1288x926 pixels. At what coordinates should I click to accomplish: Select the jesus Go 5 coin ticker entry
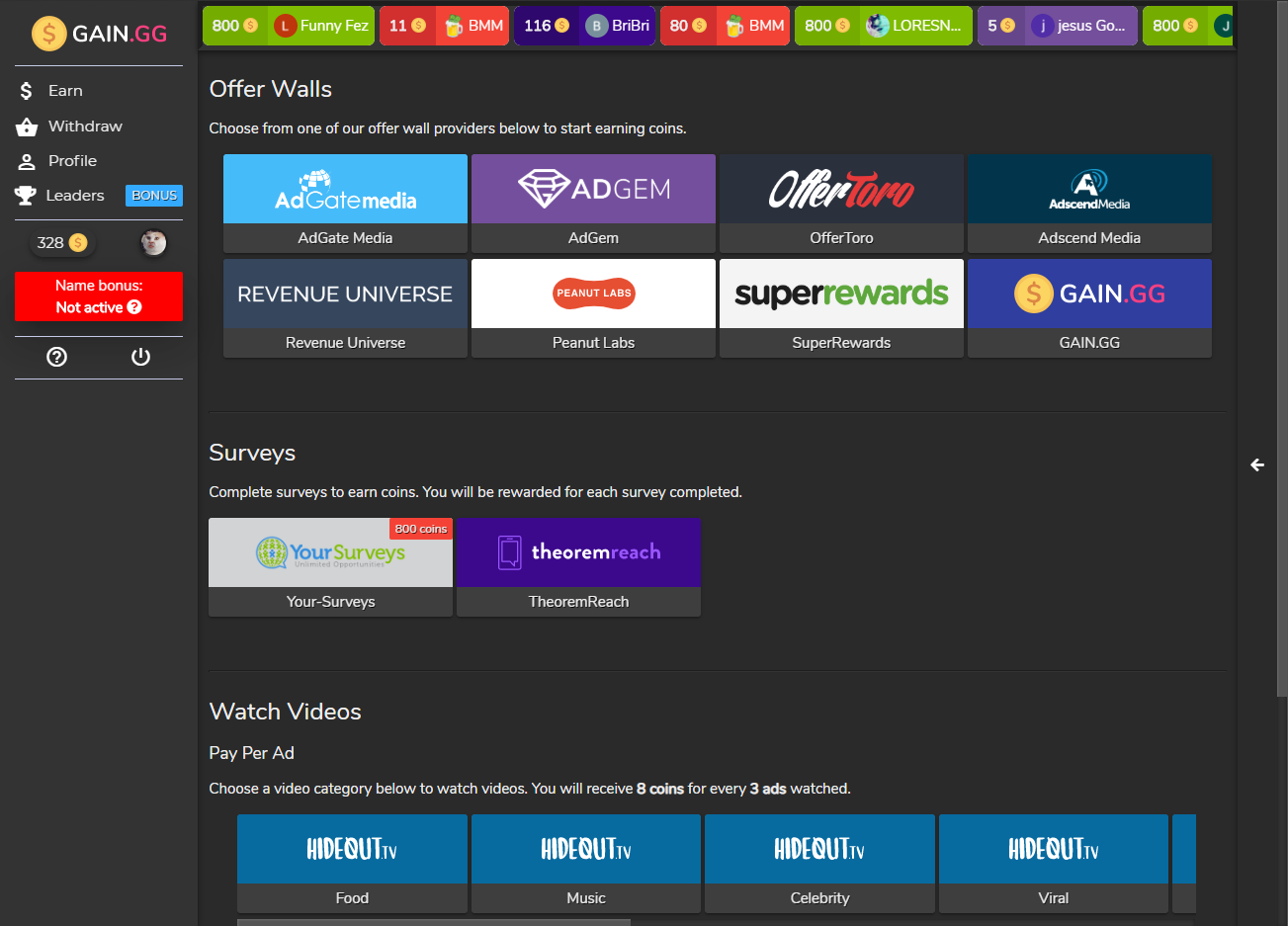[1058, 26]
